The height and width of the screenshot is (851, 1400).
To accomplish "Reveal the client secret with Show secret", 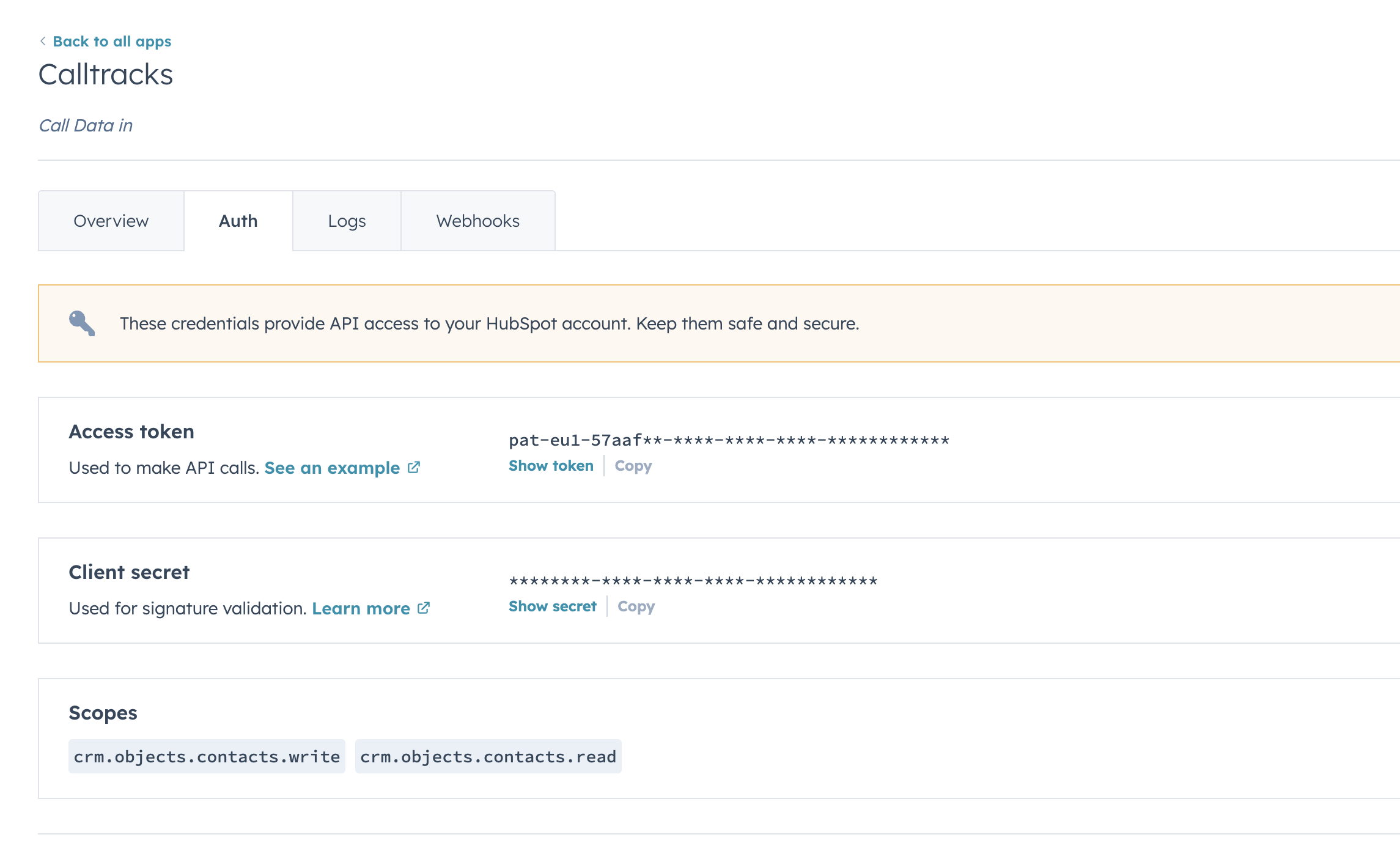I will coord(553,606).
